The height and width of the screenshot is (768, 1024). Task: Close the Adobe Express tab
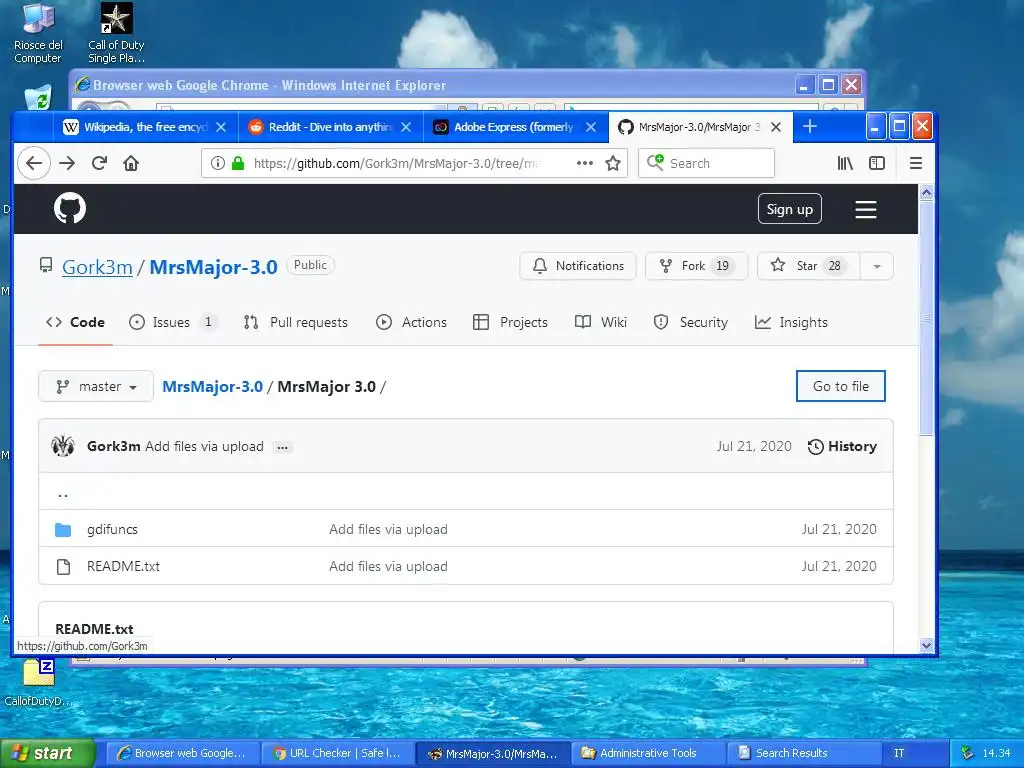591,127
